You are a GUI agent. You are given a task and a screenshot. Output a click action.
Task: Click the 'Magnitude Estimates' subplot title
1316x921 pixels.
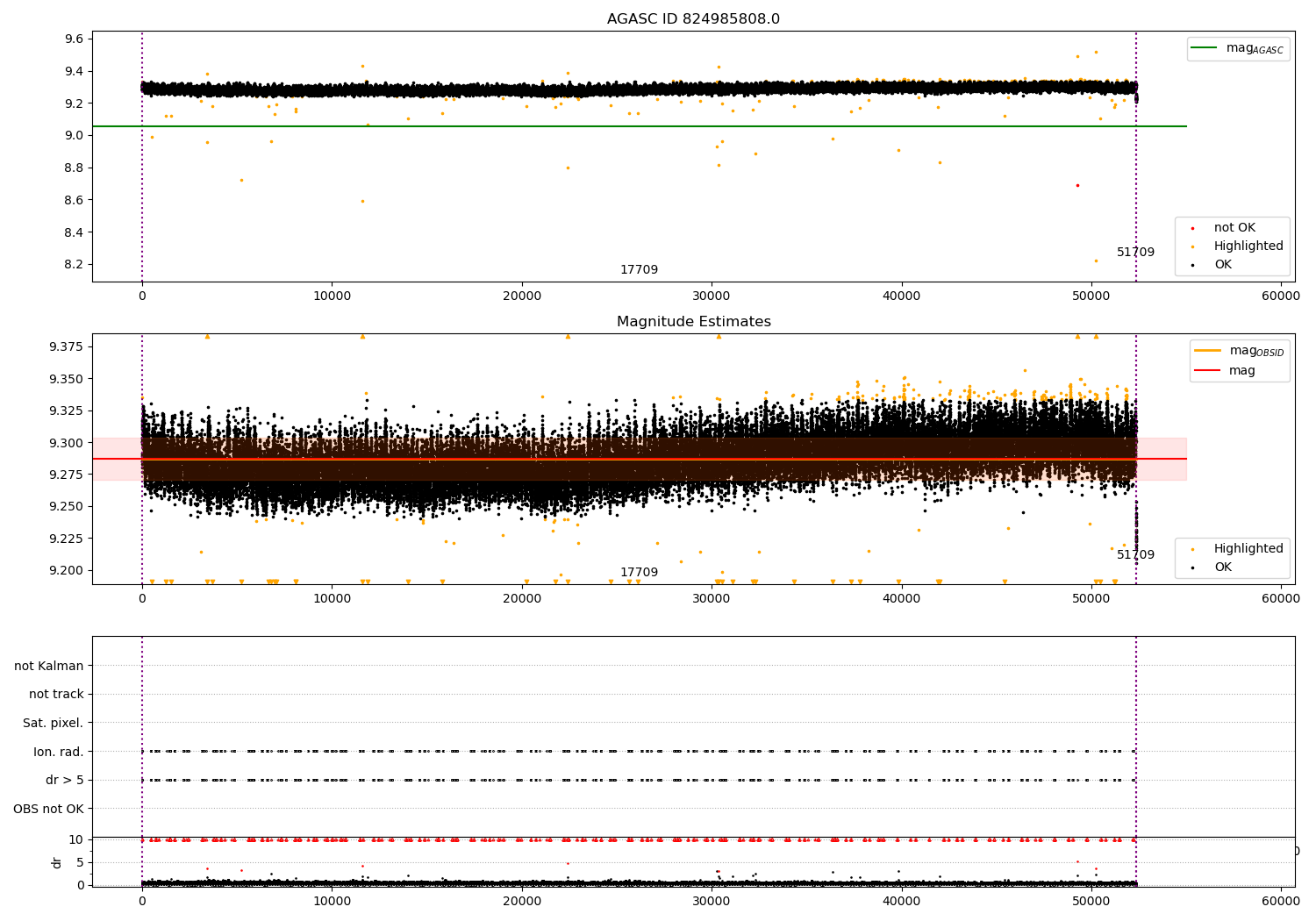pyautogui.click(x=693, y=322)
